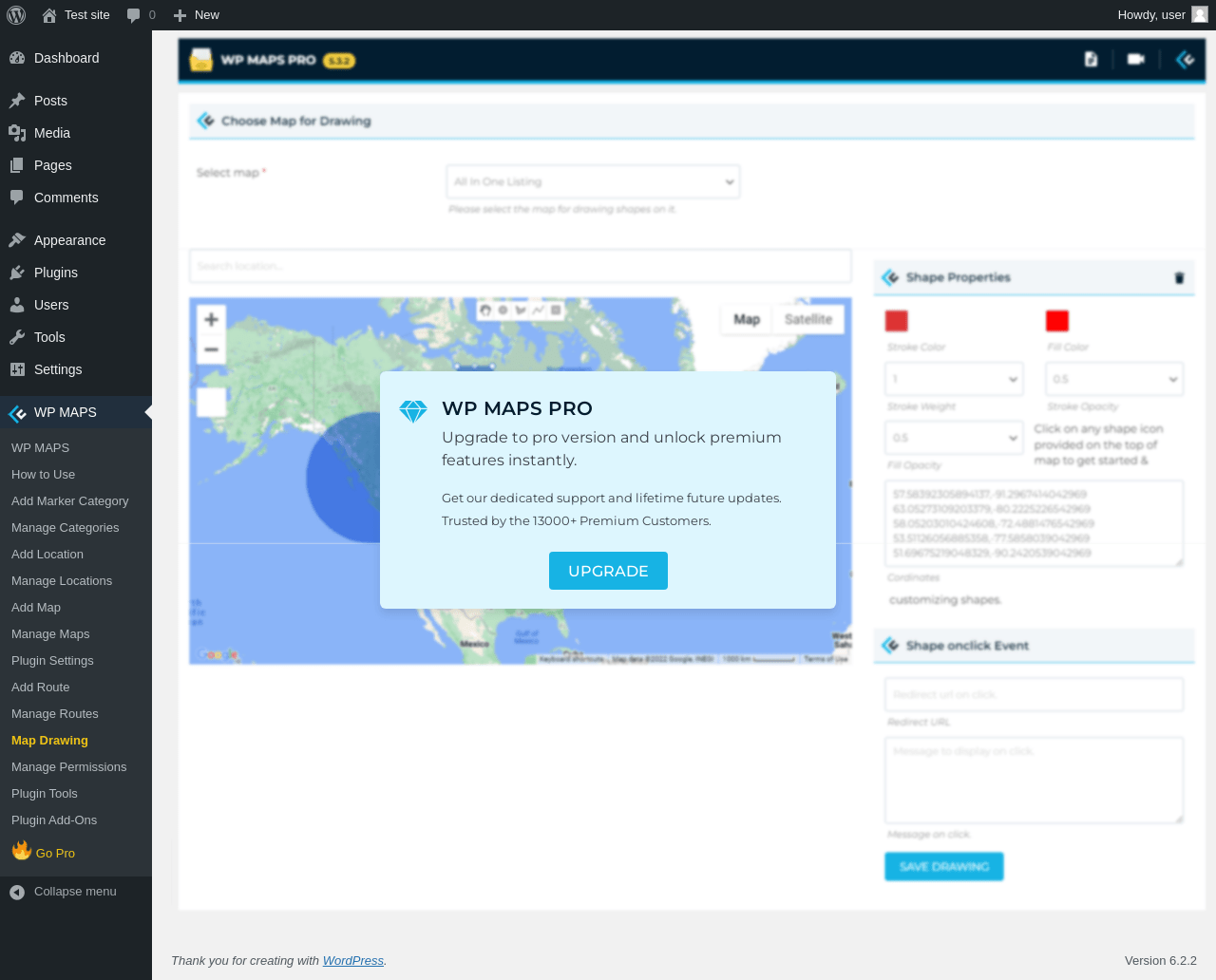Switch map to Map view
Viewport: 1216px width, 980px height.
[x=747, y=319]
